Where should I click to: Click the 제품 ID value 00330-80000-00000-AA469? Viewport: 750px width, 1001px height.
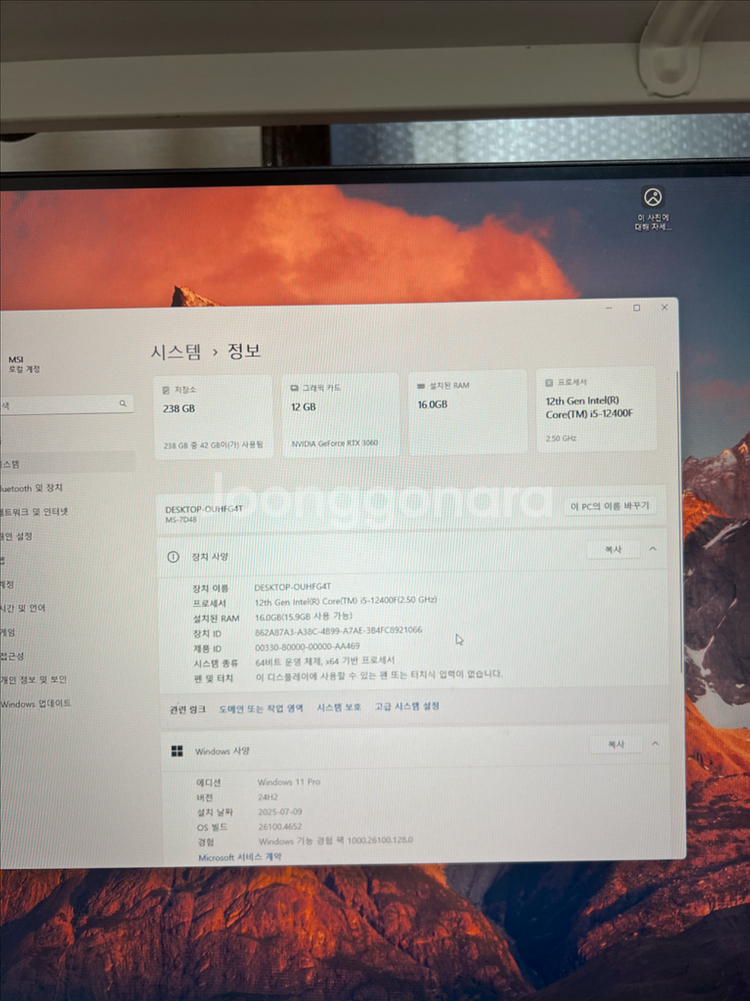tap(307, 647)
